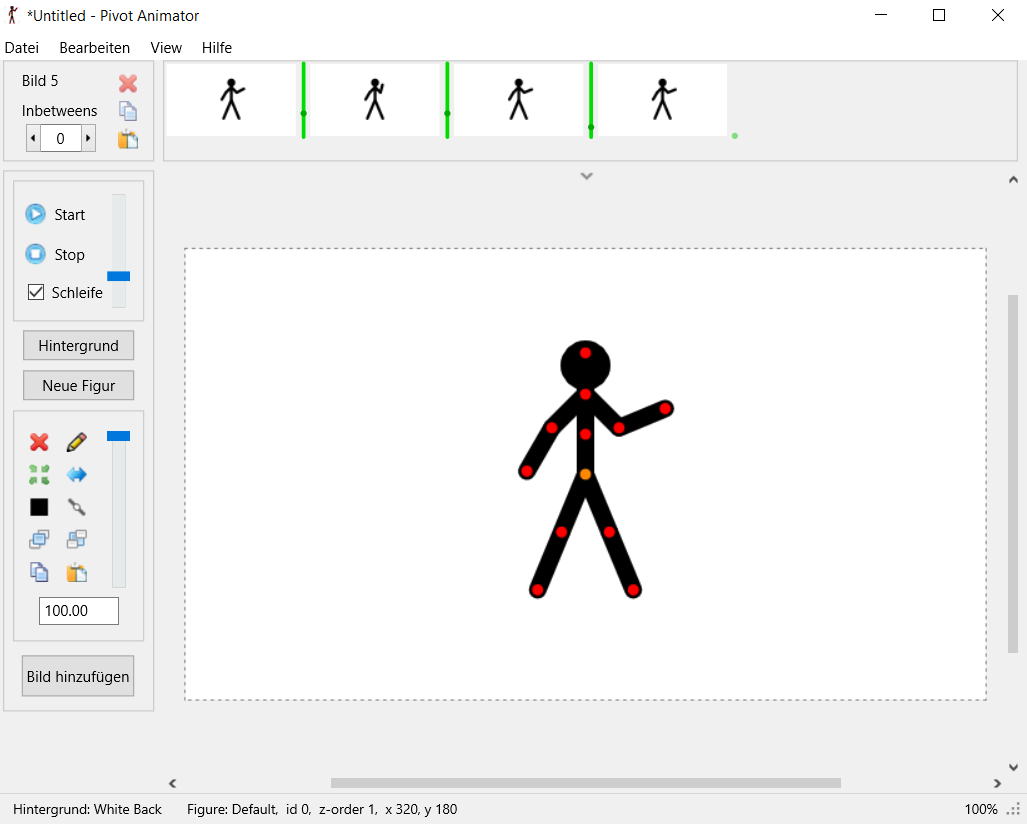Uncheck the Schleife loop checkbox
The width and height of the screenshot is (1027, 824).
click(x=36, y=292)
